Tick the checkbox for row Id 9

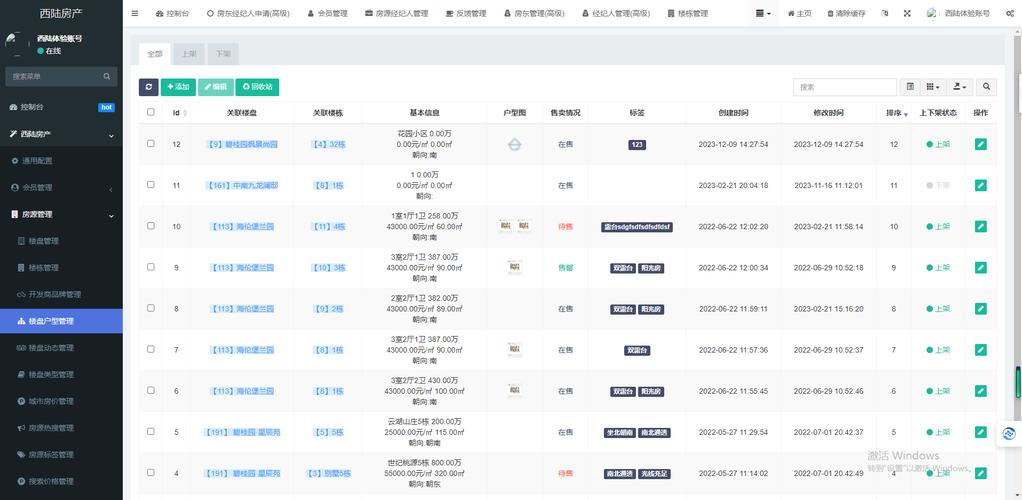tap(151, 267)
